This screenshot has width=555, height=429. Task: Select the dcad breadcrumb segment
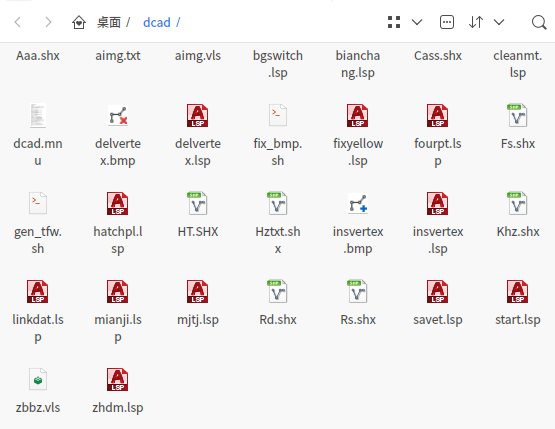(157, 22)
